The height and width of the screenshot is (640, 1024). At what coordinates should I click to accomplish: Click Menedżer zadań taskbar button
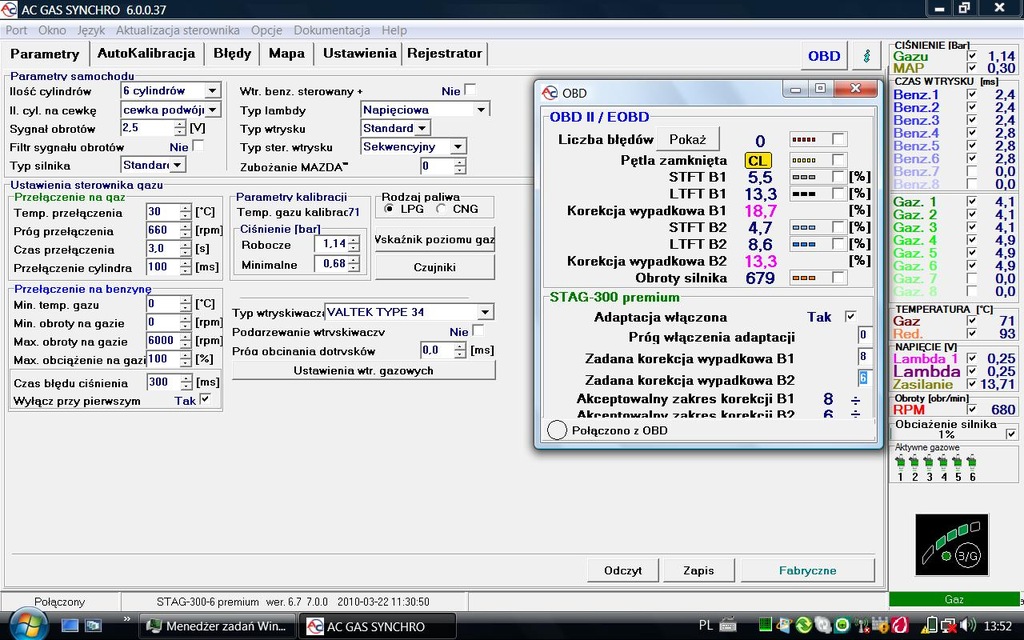point(217,626)
